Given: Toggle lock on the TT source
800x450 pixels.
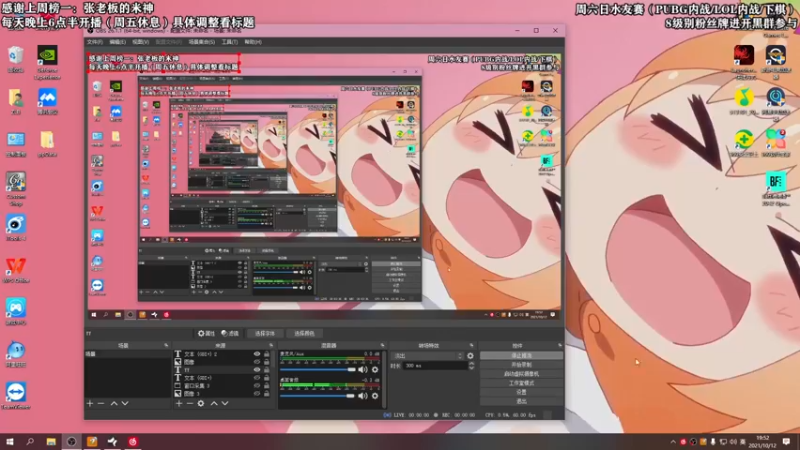Looking at the screenshot, I should [266, 370].
